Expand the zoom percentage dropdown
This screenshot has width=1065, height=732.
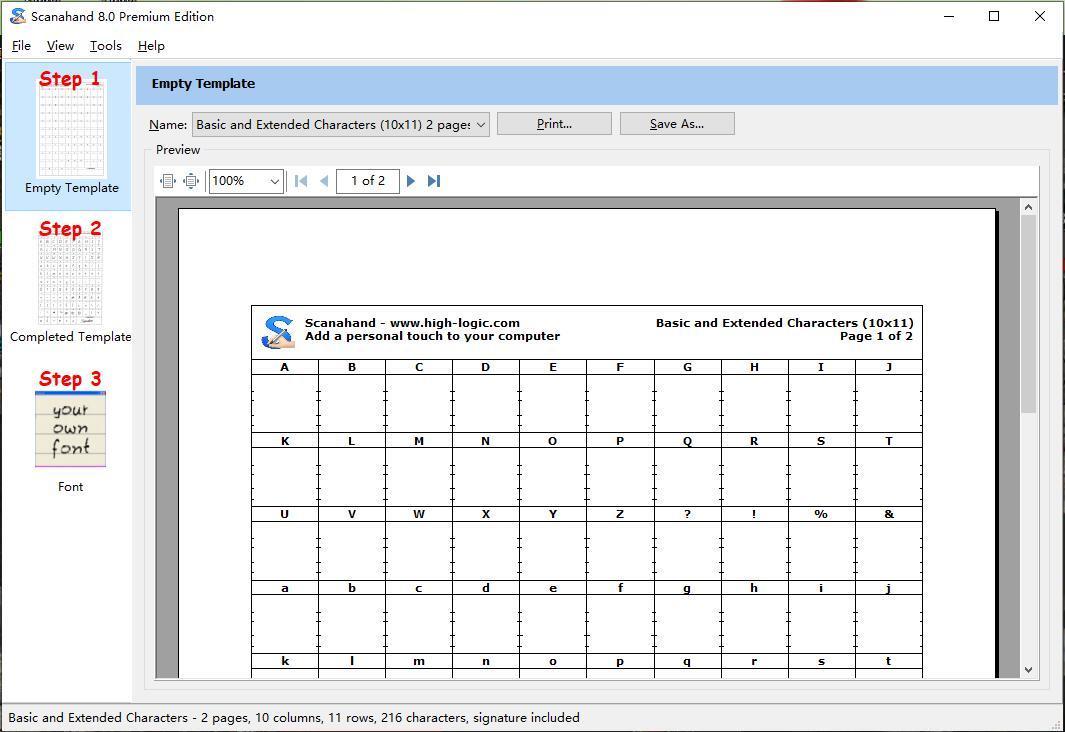(275, 181)
